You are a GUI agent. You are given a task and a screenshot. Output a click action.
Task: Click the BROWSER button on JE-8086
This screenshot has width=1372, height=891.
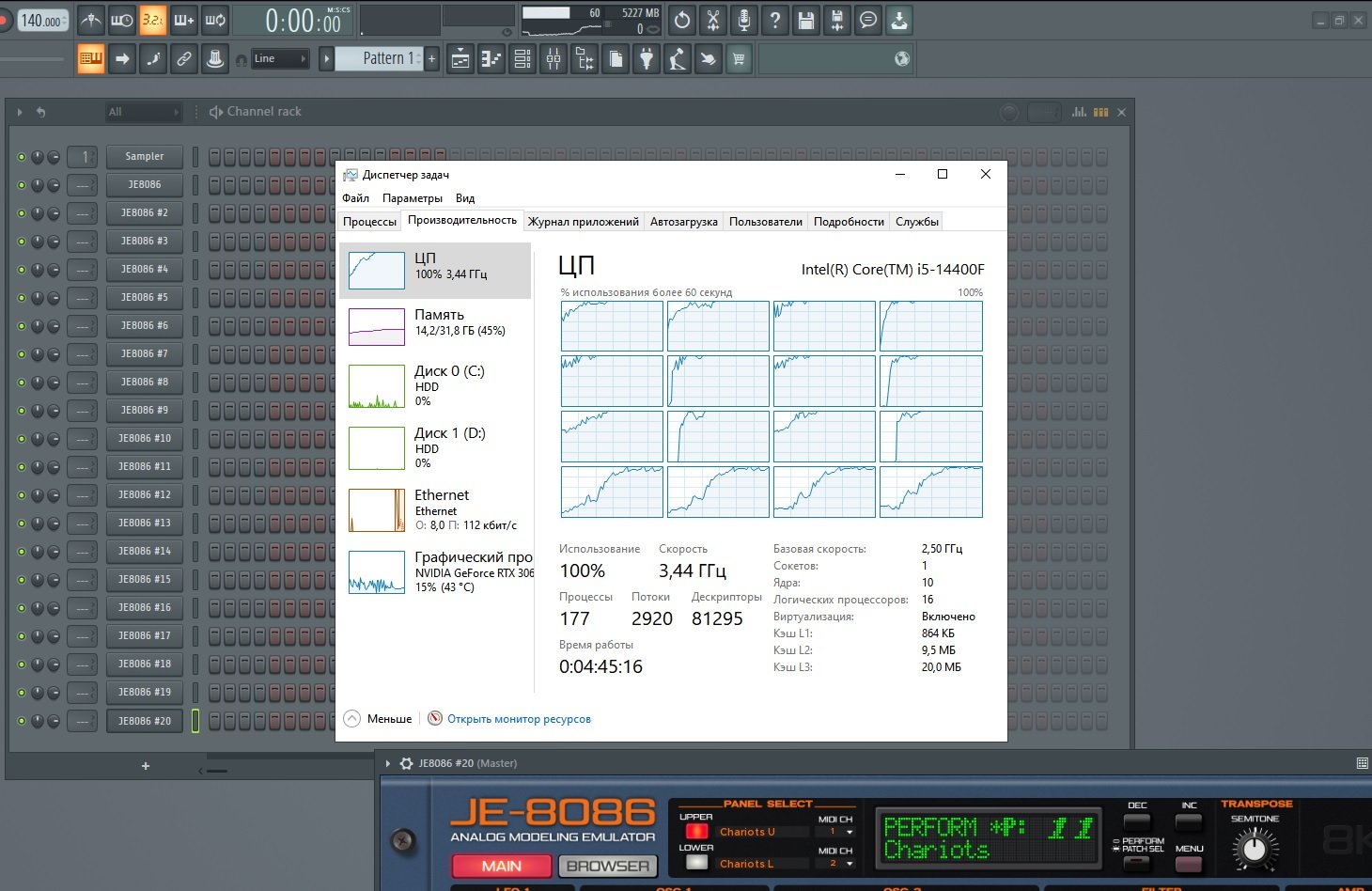pos(608,866)
